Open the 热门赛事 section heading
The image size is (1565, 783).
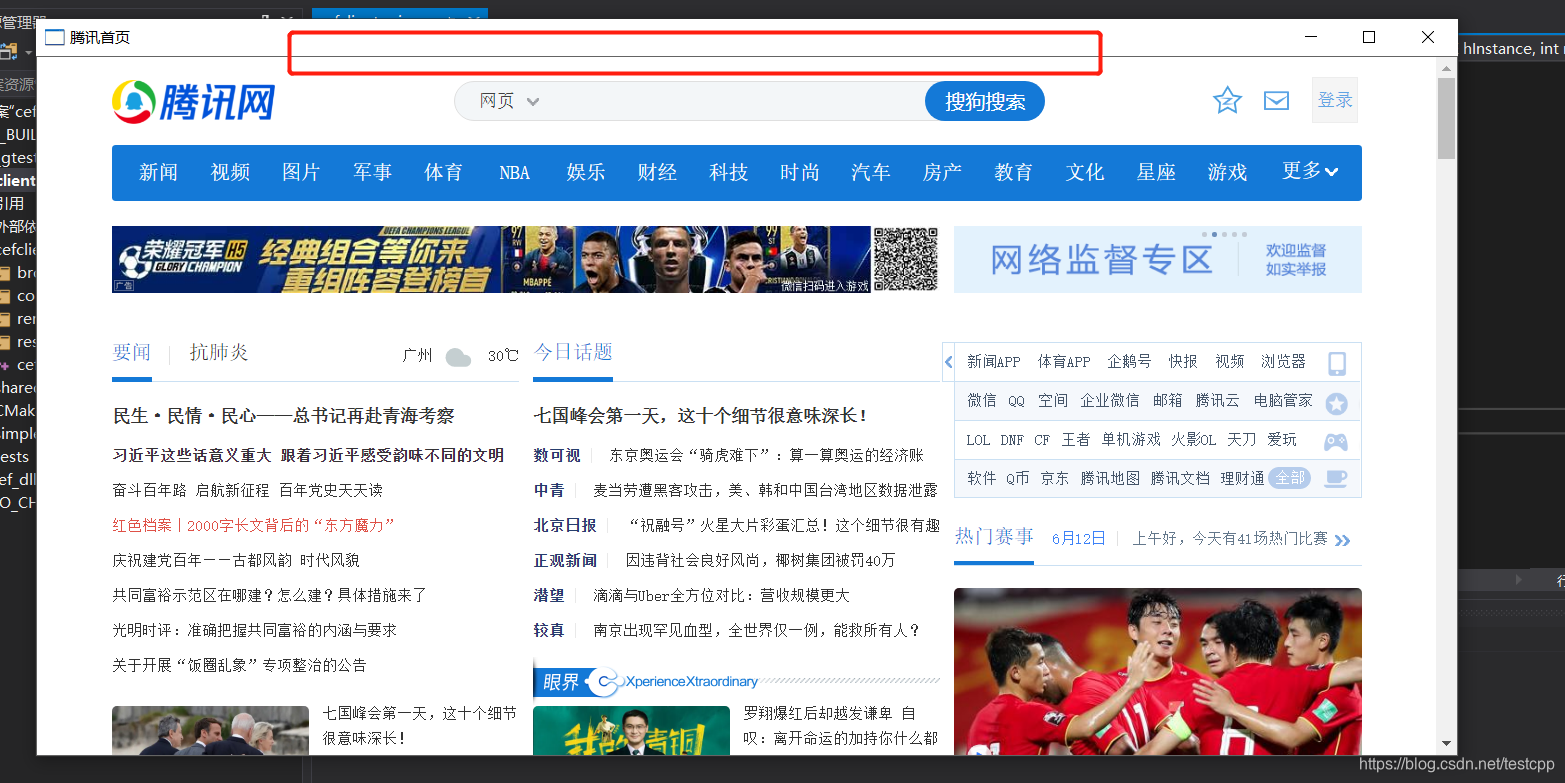point(994,536)
